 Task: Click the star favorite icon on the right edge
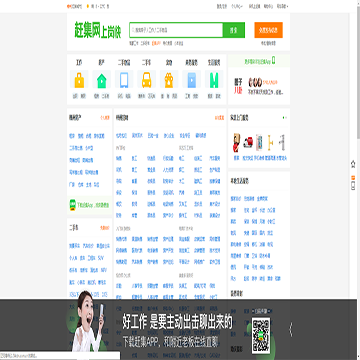(353, 164)
